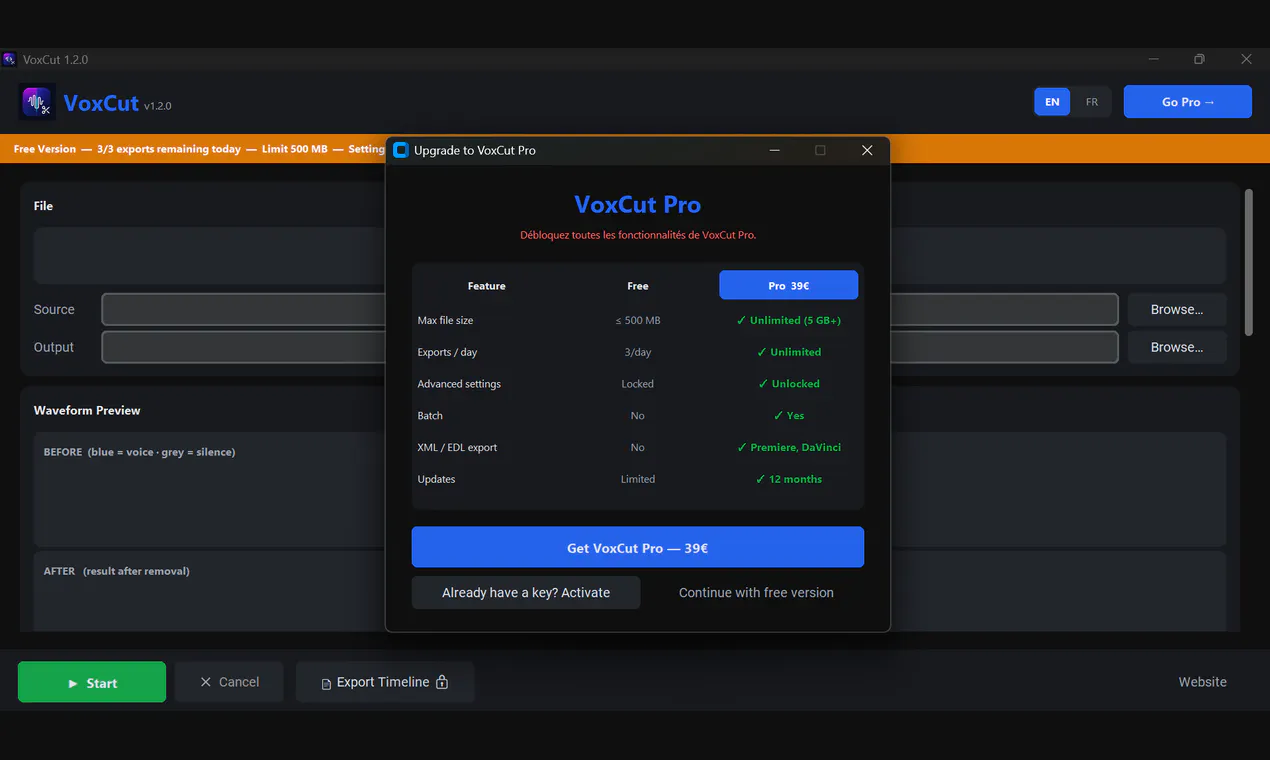Screen dimensions: 1270x760
Task: Click the 'Advanced settings' row label
Action: tap(459, 384)
